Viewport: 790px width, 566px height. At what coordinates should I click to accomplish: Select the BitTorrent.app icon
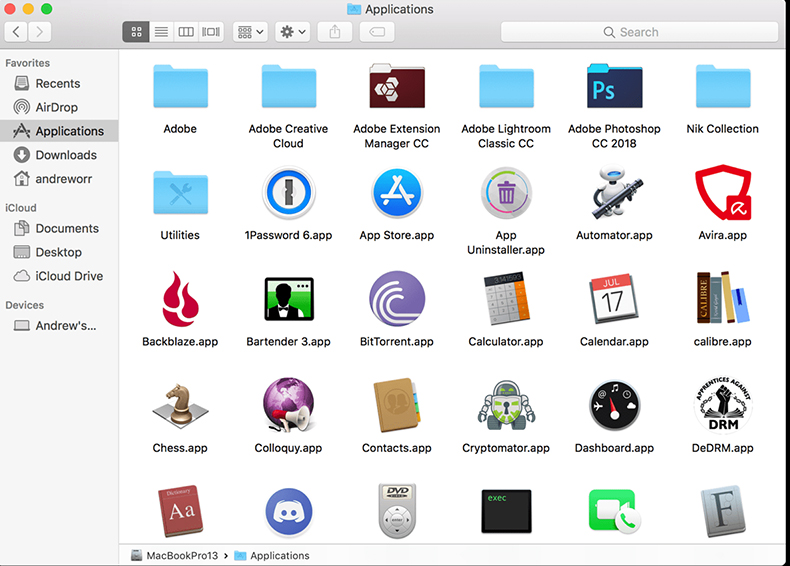(397, 299)
